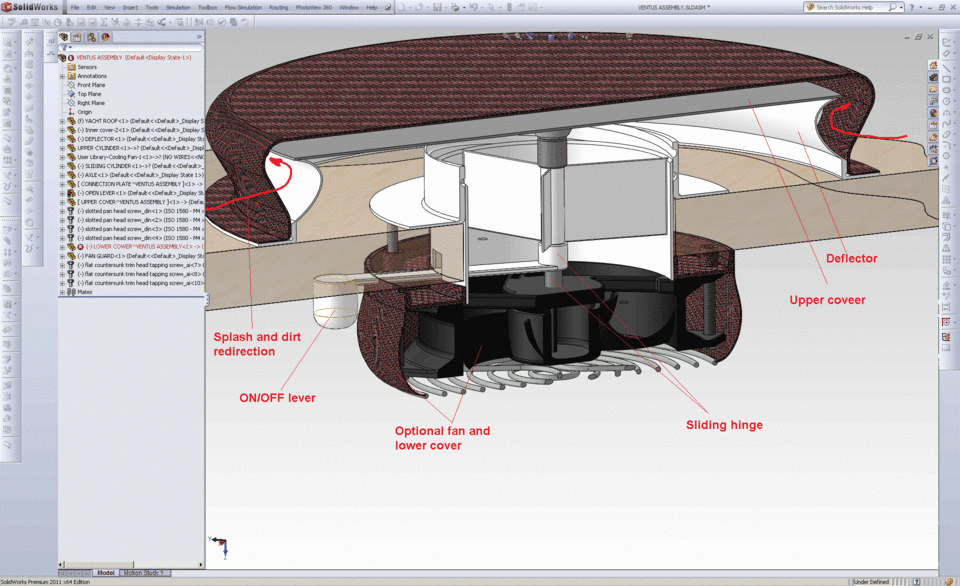Collapse the Annotations folder

pos(60,76)
